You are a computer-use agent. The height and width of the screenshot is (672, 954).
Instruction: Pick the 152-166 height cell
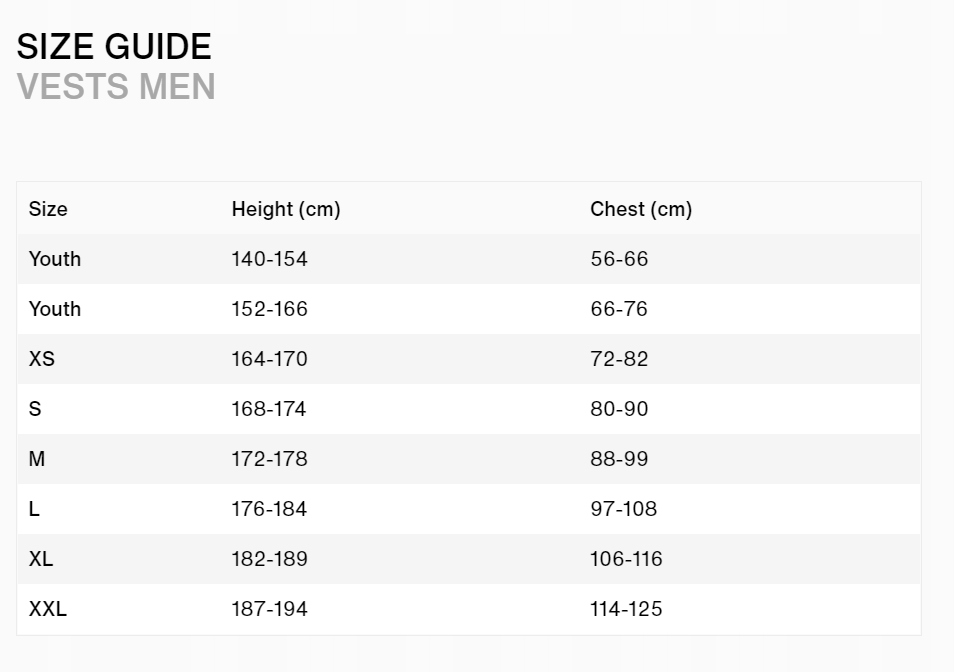[269, 309]
